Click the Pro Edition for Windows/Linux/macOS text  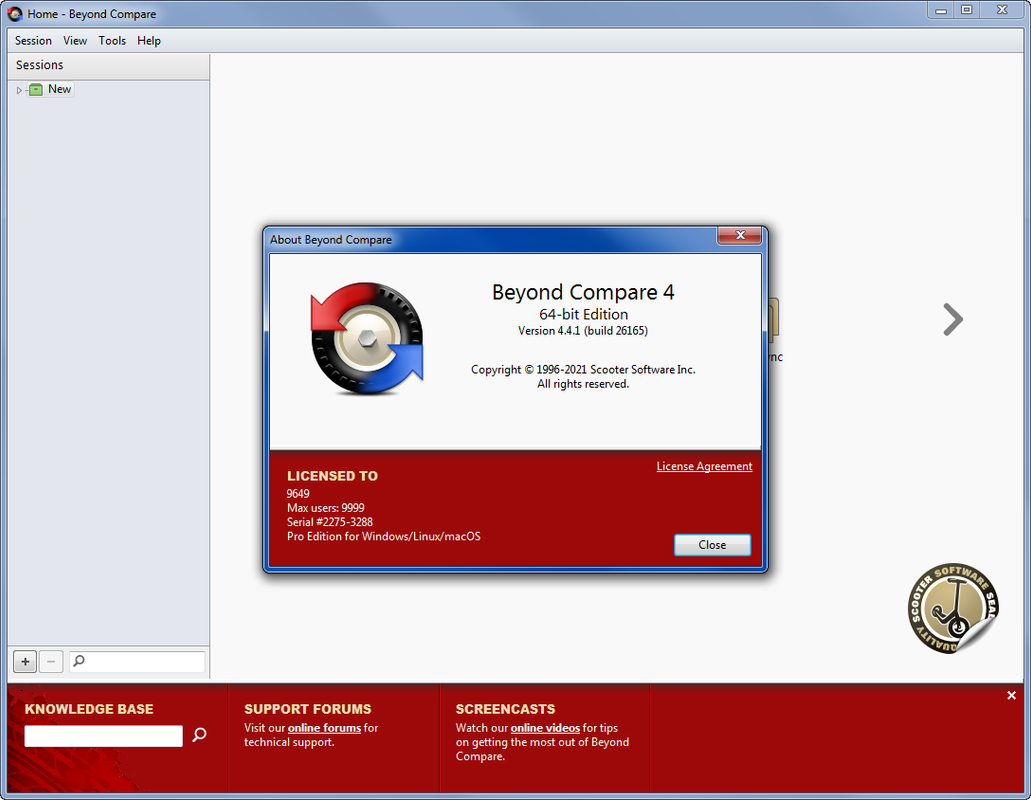[383, 536]
